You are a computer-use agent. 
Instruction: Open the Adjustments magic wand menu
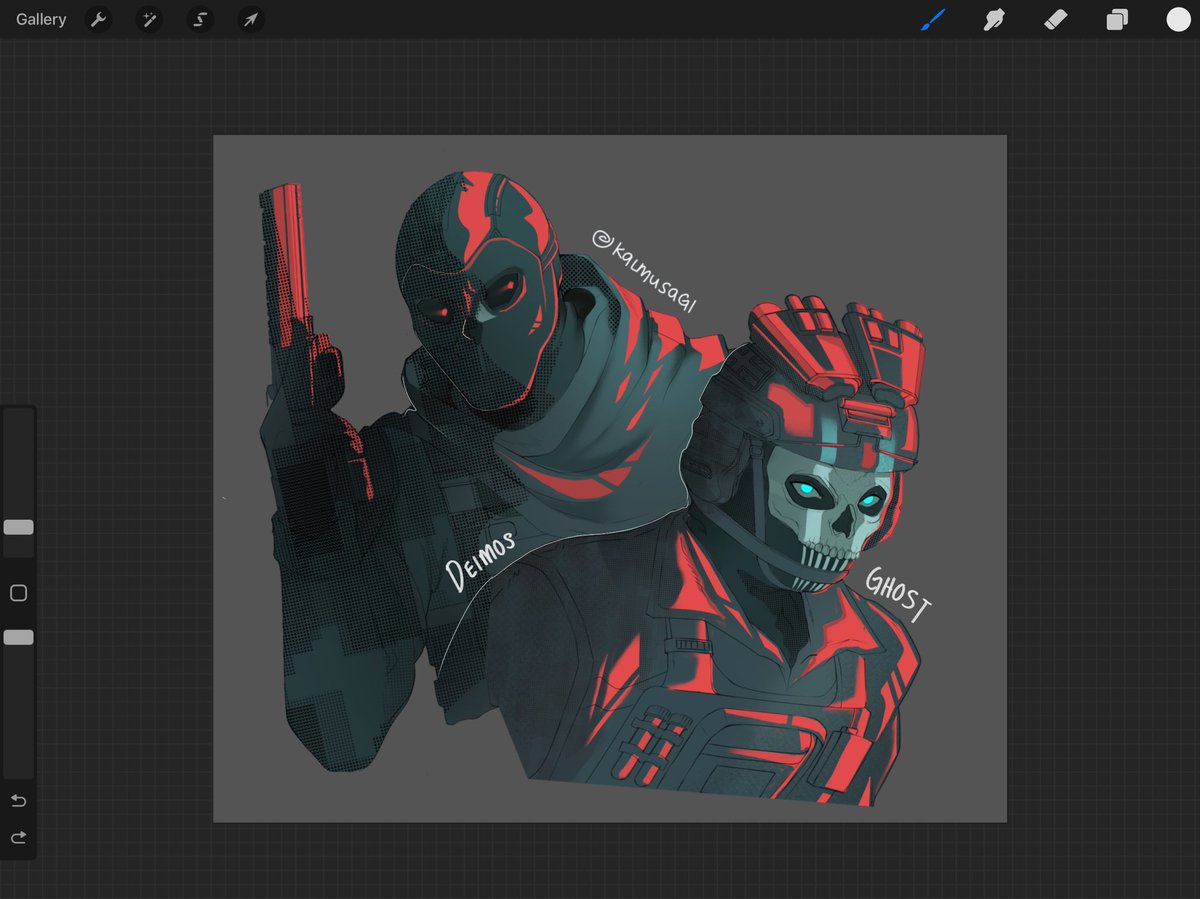pyautogui.click(x=149, y=19)
